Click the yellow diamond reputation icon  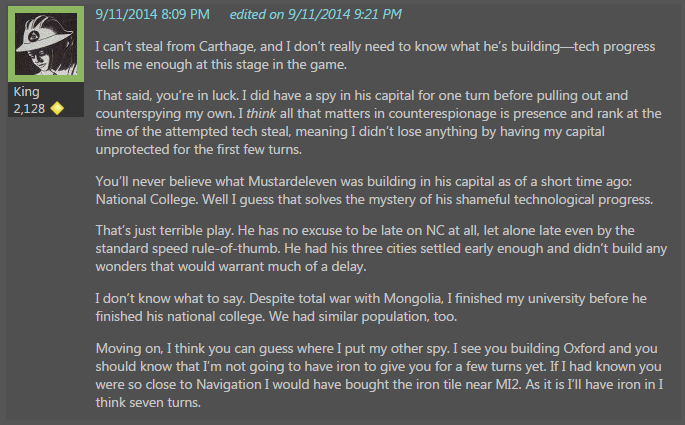coord(57,108)
